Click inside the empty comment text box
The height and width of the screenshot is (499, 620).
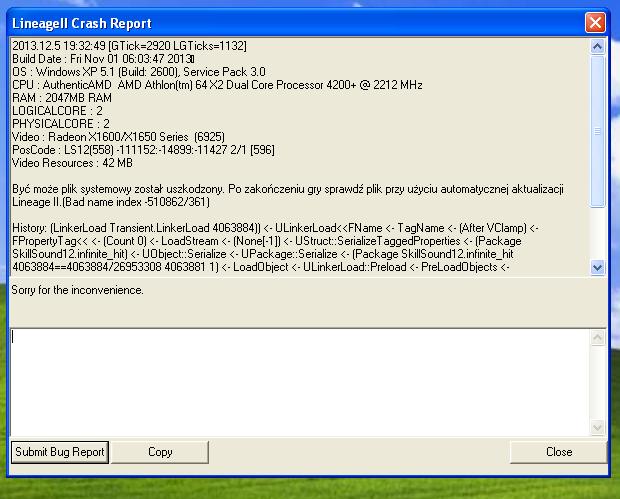pos(300,382)
